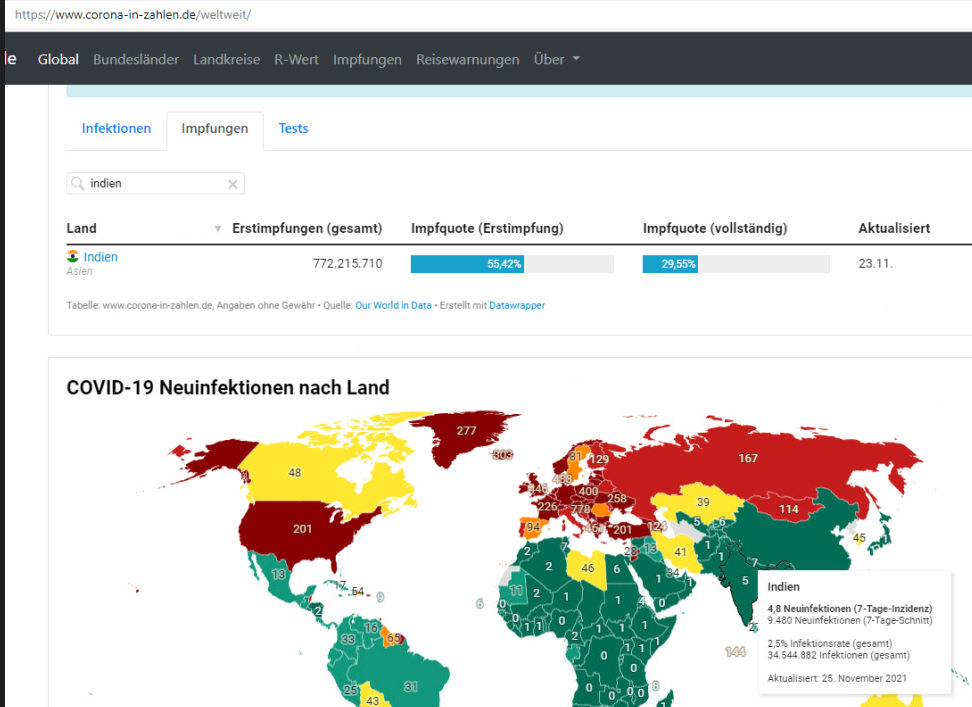Go to Landkreise page
Screen dimensions: 972x707
tap(226, 59)
